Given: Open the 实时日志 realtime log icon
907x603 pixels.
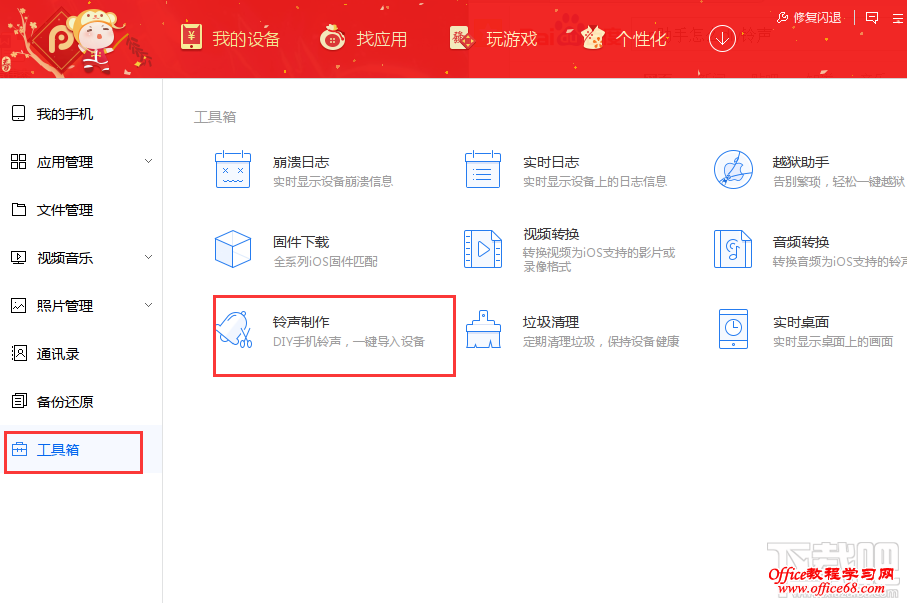Looking at the screenshot, I should [x=483, y=170].
